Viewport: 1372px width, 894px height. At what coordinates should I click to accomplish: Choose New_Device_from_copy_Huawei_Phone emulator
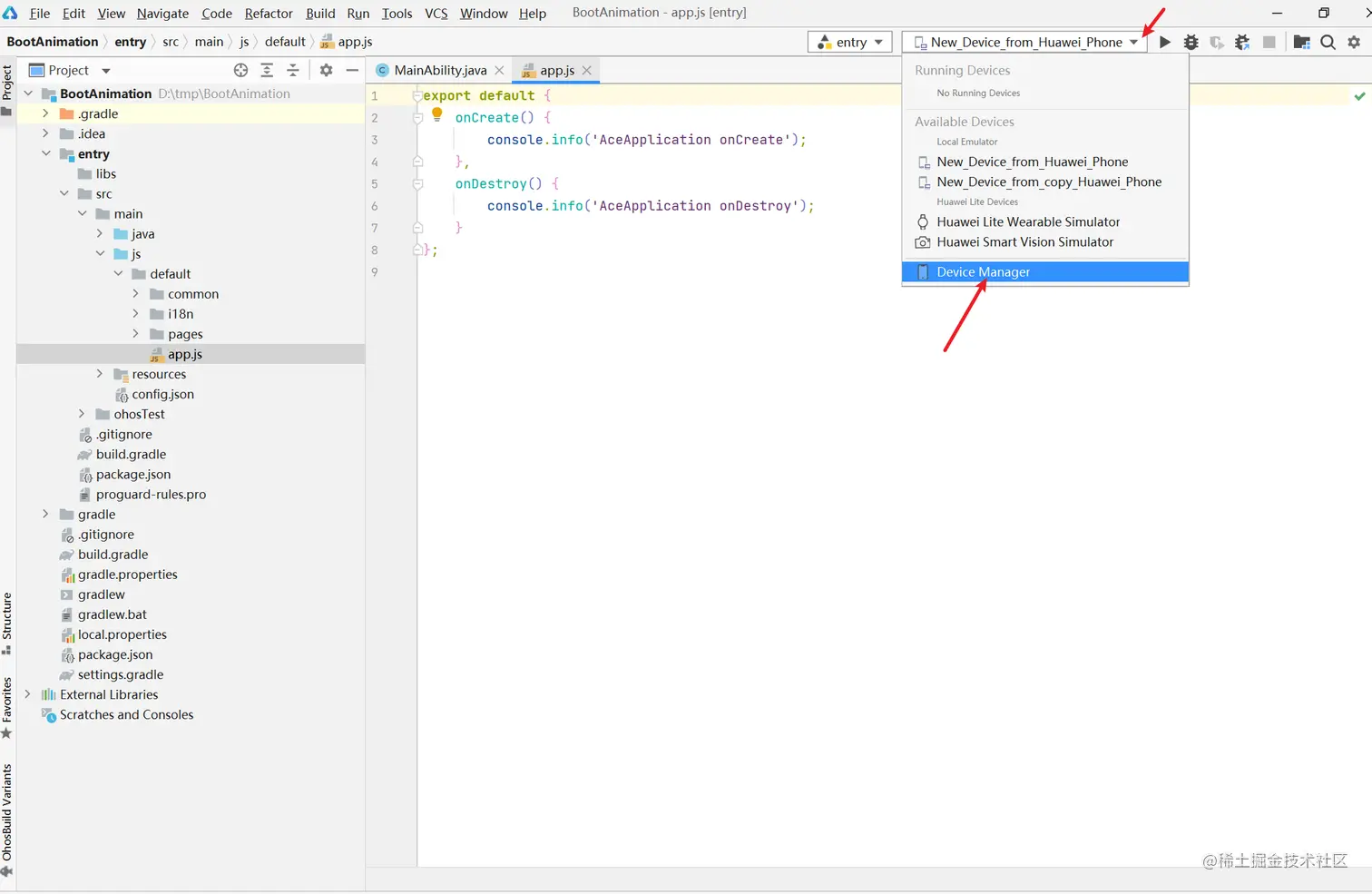click(1045, 182)
